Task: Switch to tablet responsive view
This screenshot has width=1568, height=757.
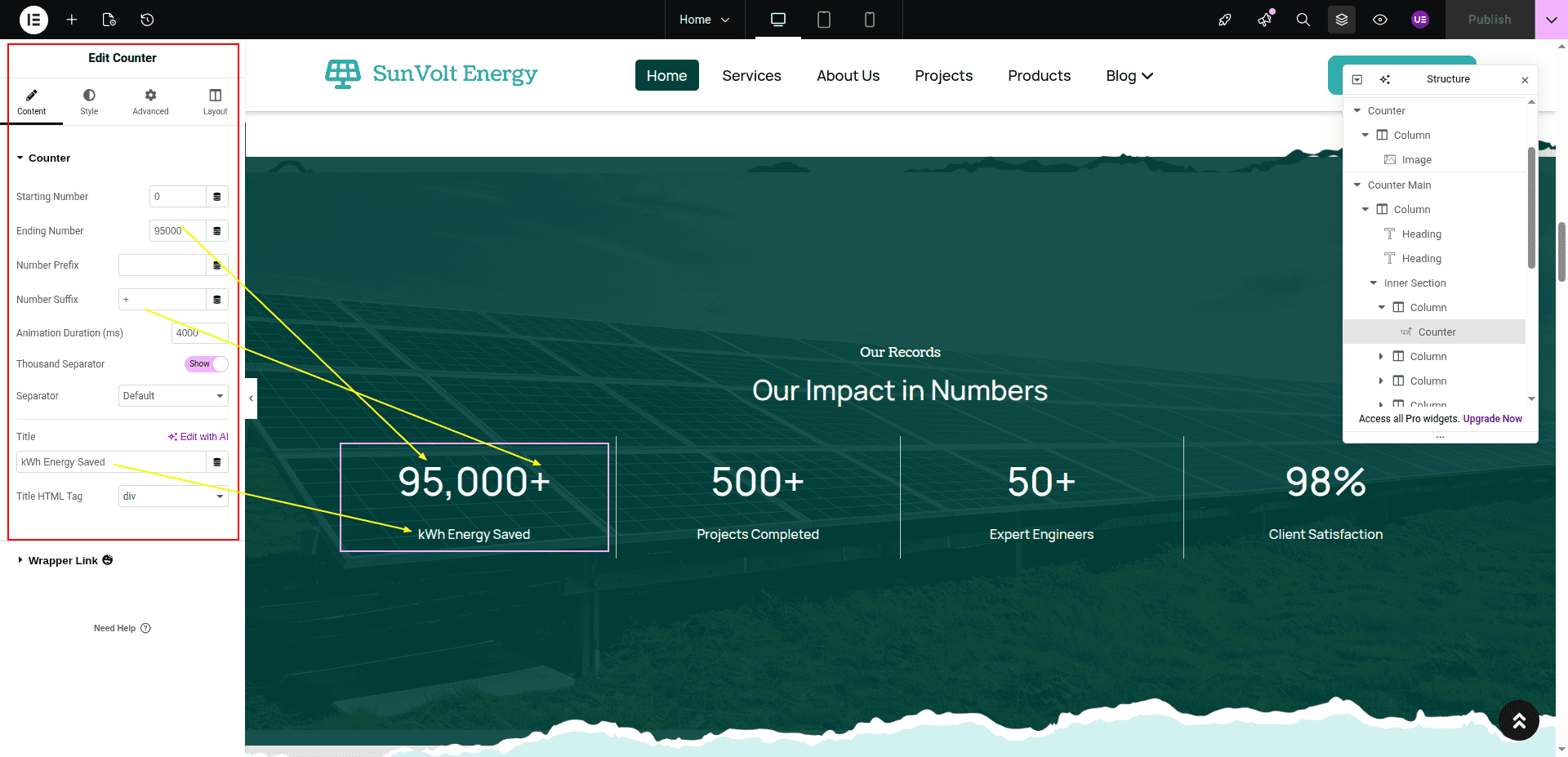Action: [x=823, y=20]
